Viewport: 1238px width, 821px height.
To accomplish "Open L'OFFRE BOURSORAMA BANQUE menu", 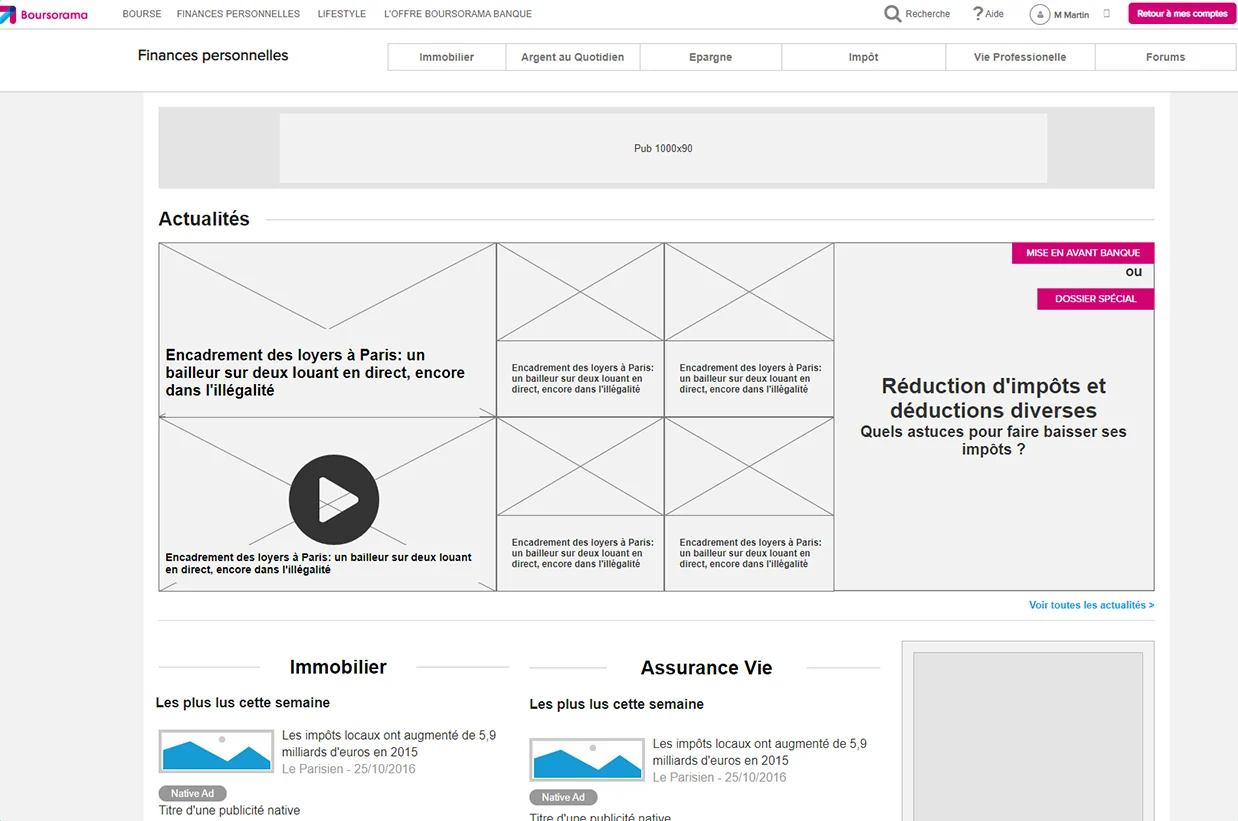I will [x=458, y=14].
